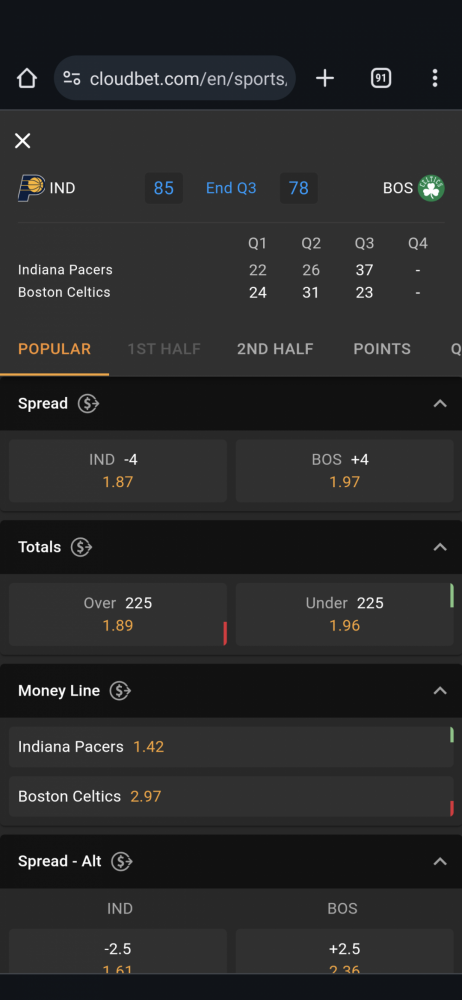Pick Boston Celtics money line 2.97
Screen dimensions: 462x1000
pos(231,797)
